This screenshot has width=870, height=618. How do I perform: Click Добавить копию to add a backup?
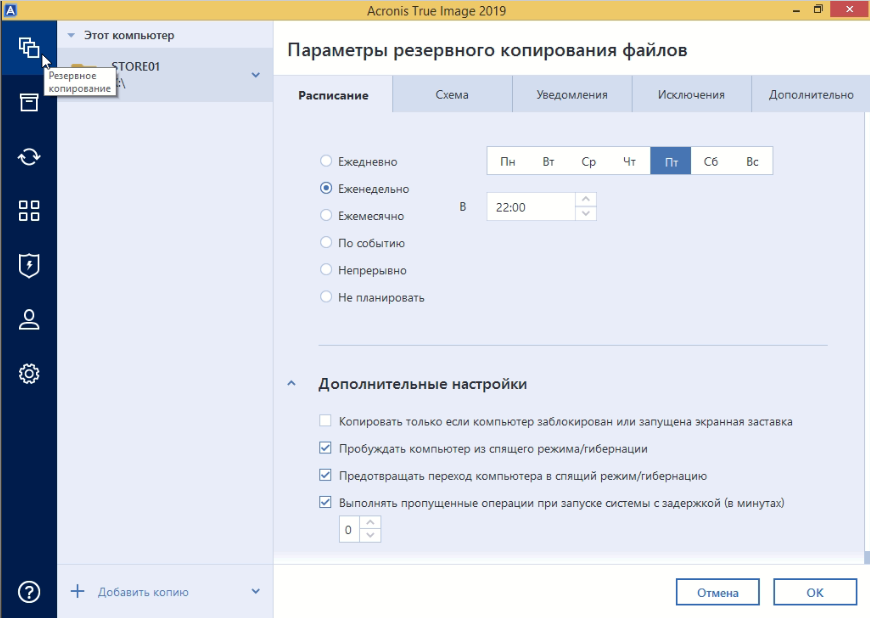143,592
